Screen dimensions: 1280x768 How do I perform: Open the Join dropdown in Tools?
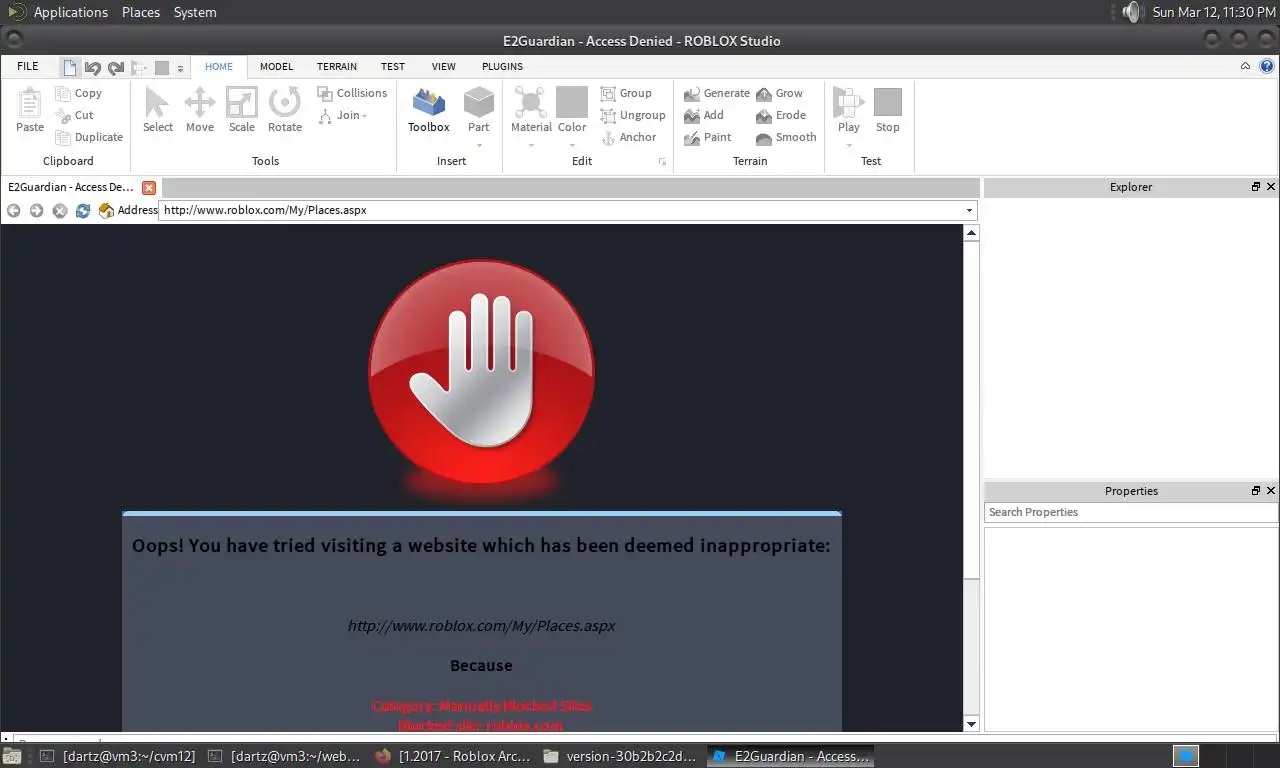pyautogui.click(x=343, y=115)
